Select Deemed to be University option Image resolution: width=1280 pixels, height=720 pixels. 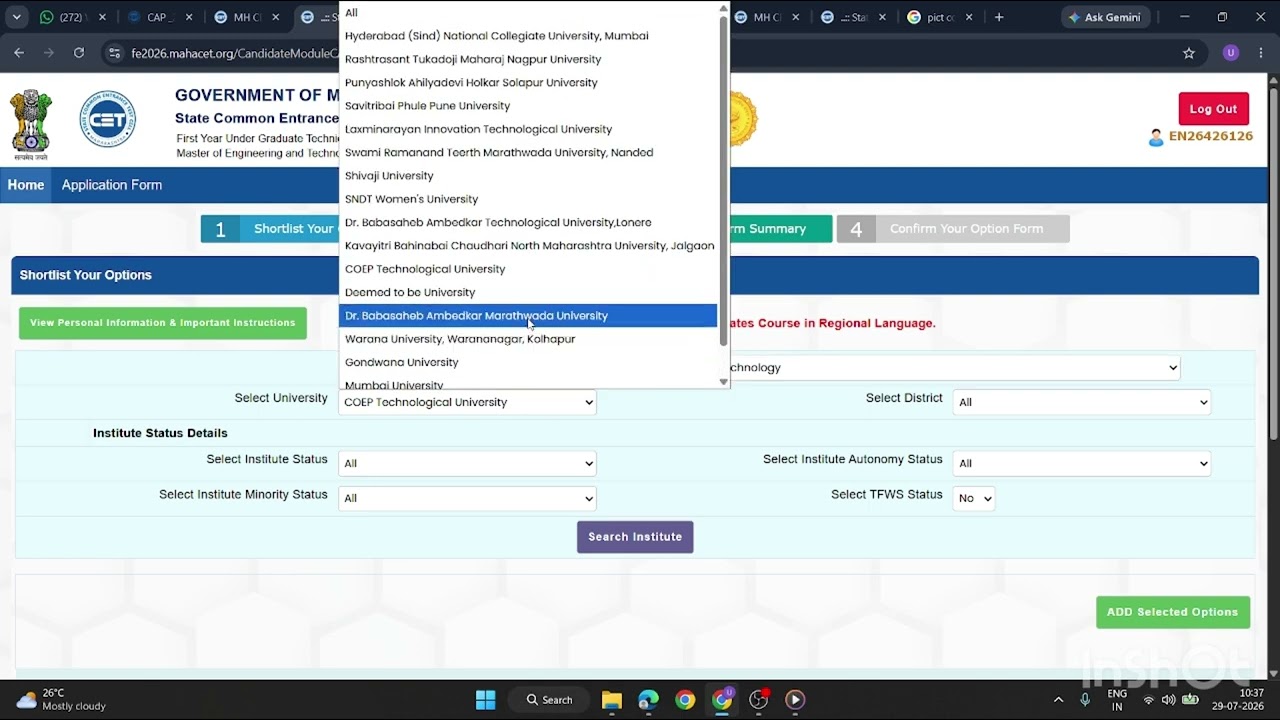pos(528,292)
